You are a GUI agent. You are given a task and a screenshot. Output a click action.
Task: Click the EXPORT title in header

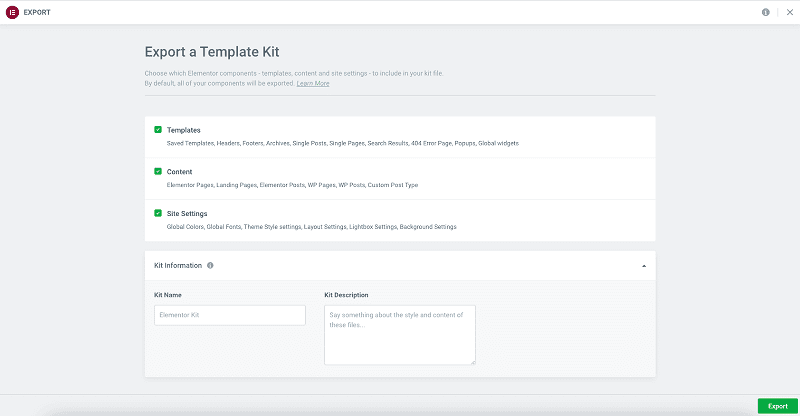(x=37, y=12)
